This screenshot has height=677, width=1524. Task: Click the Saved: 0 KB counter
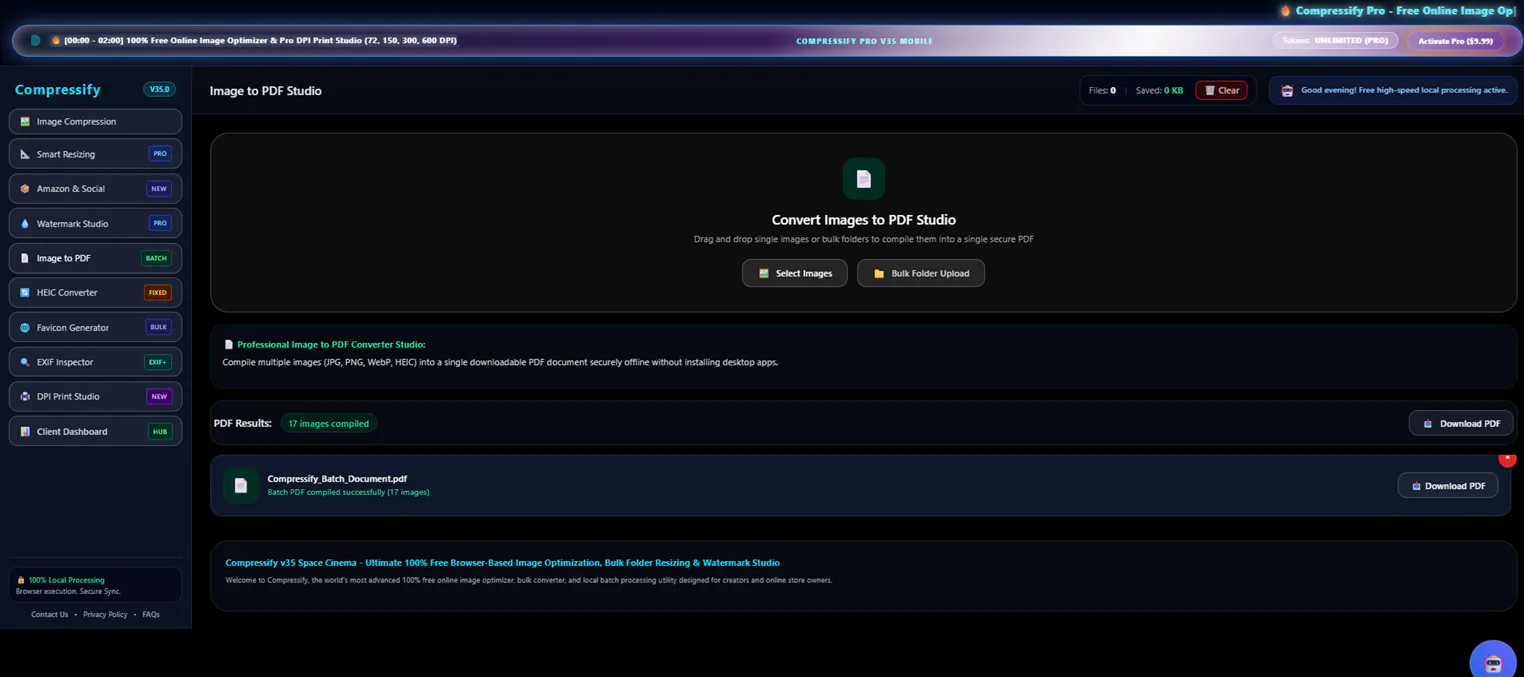pyautogui.click(x=1159, y=90)
